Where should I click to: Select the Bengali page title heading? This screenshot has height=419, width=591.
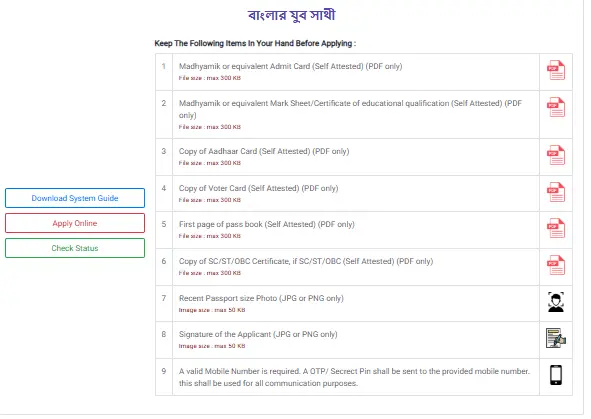point(291,15)
